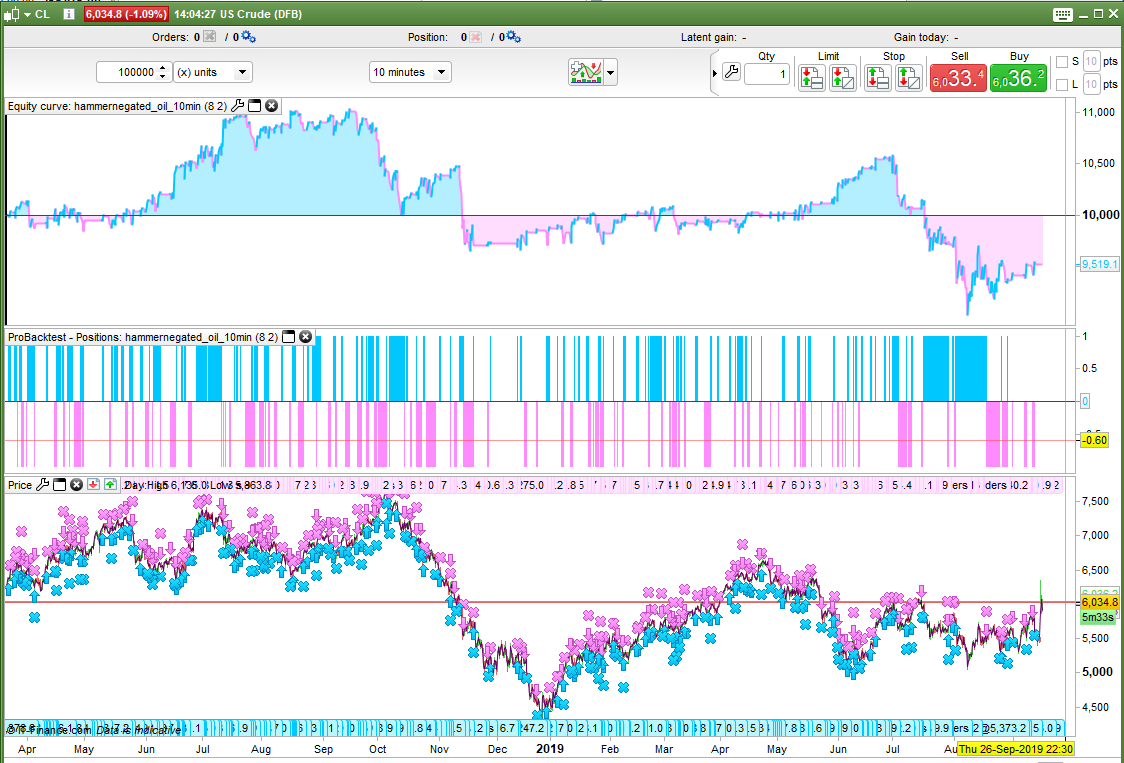The image size is (1124, 763).
Task: Open the 10 minutes timeframe dropdown
Action: pos(410,72)
